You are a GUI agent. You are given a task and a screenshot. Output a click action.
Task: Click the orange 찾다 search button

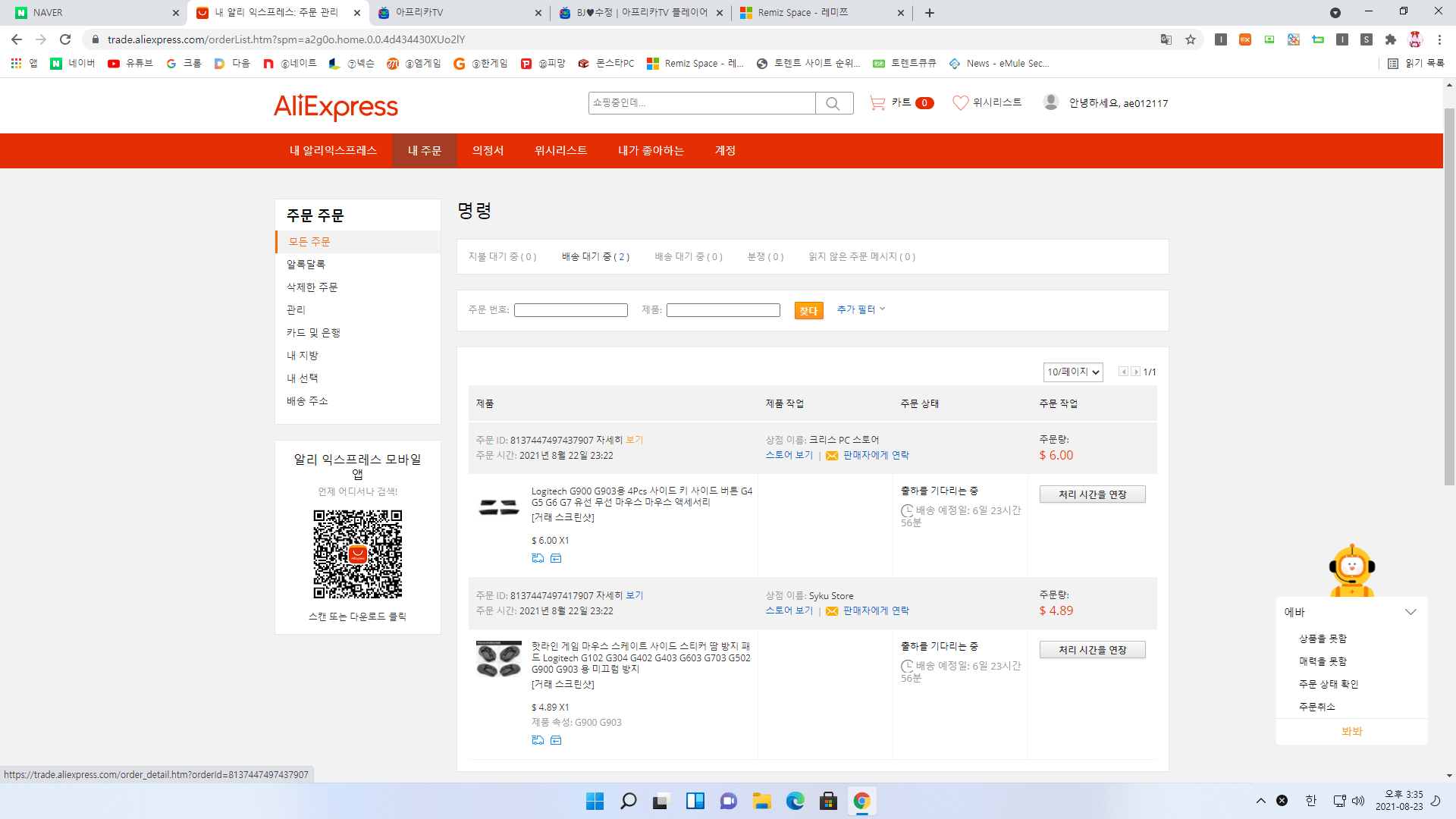pos(808,310)
